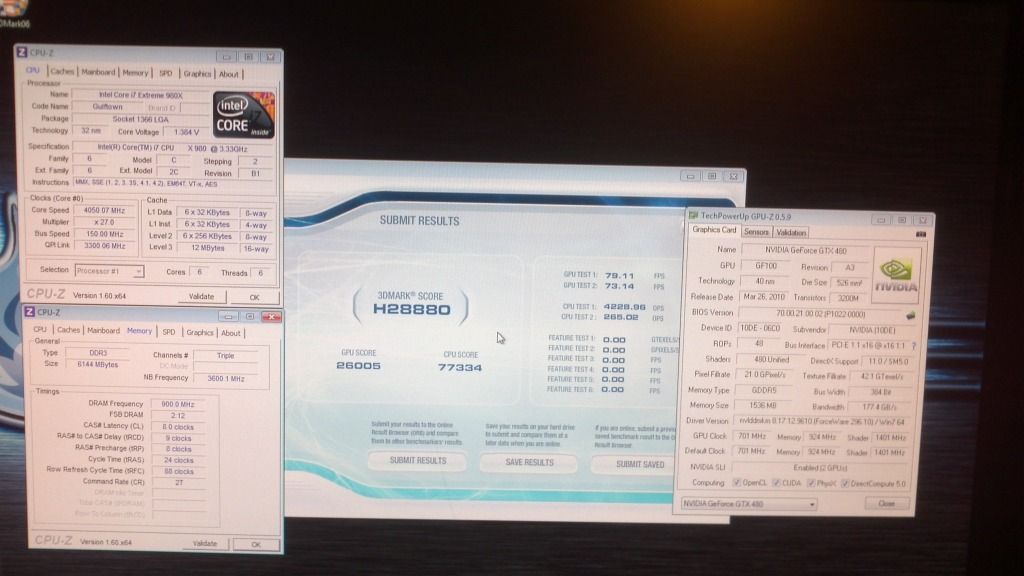Click the CPU score value "77334"

click(x=460, y=368)
